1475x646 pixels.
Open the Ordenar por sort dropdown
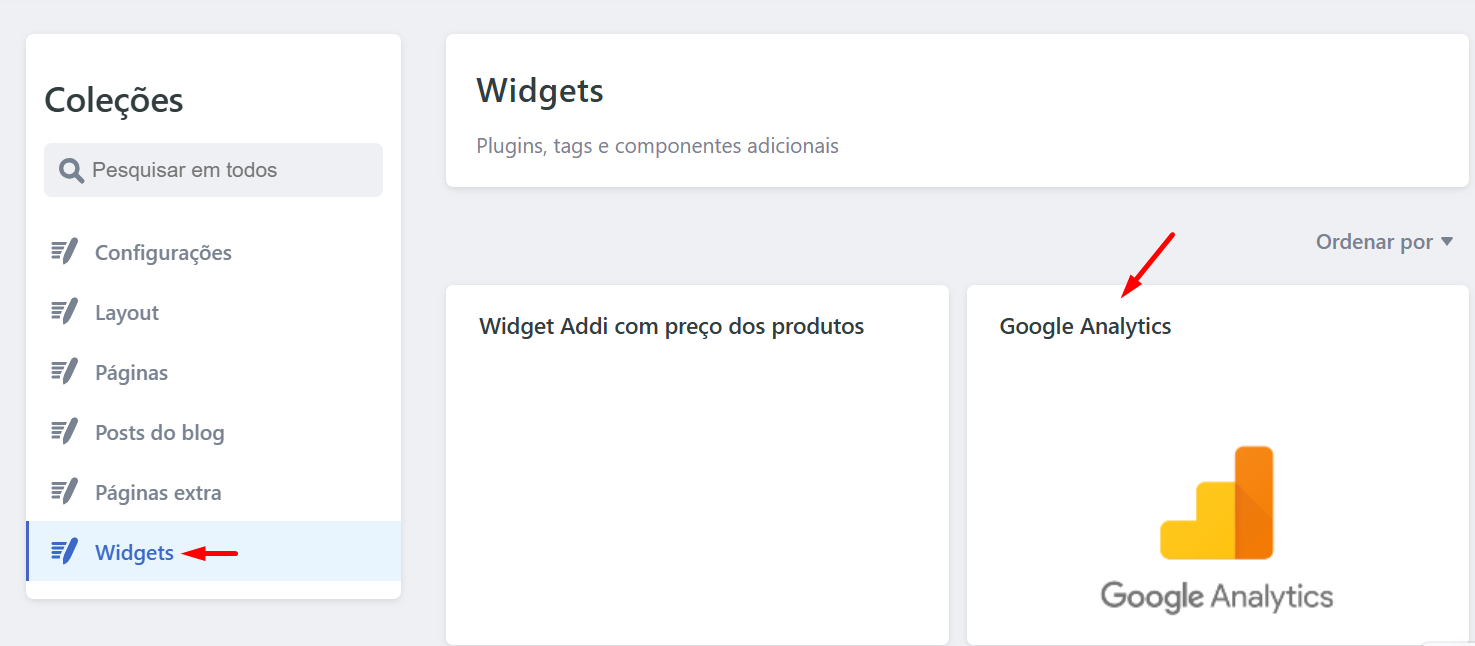pyautogui.click(x=1384, y=242)
